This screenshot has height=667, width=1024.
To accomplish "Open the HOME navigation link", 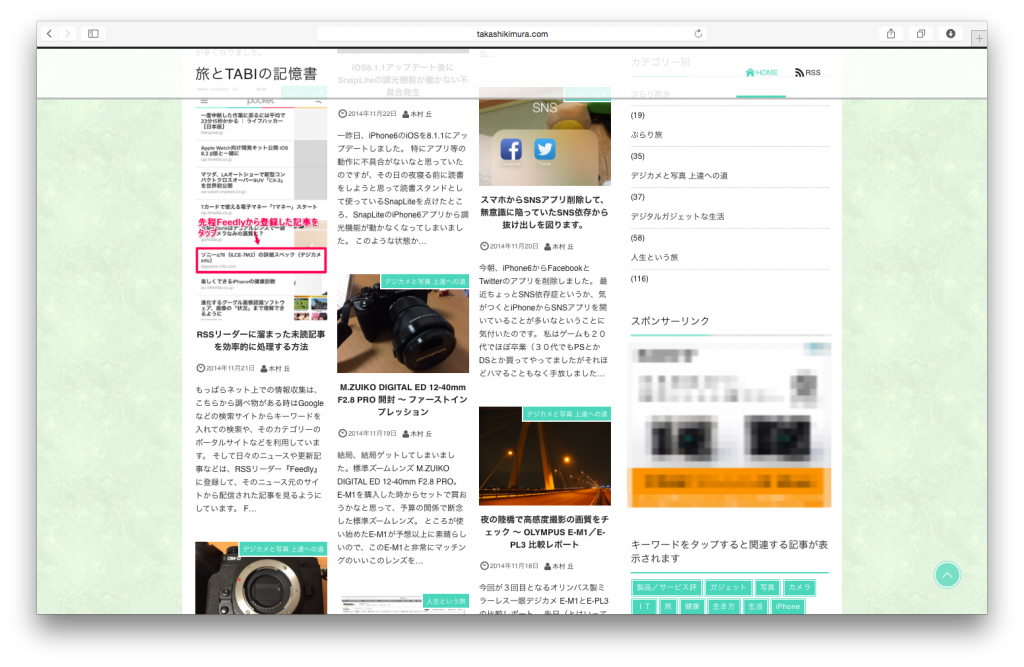I will coord(761,73).
